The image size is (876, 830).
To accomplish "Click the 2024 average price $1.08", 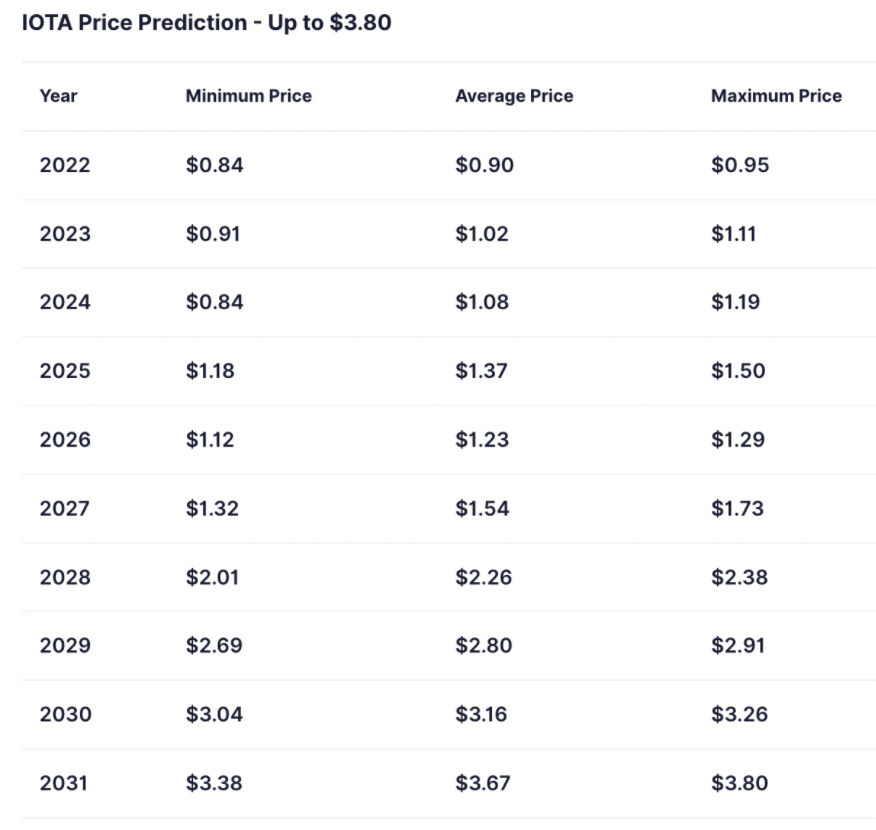I will (x=481, y=302).
